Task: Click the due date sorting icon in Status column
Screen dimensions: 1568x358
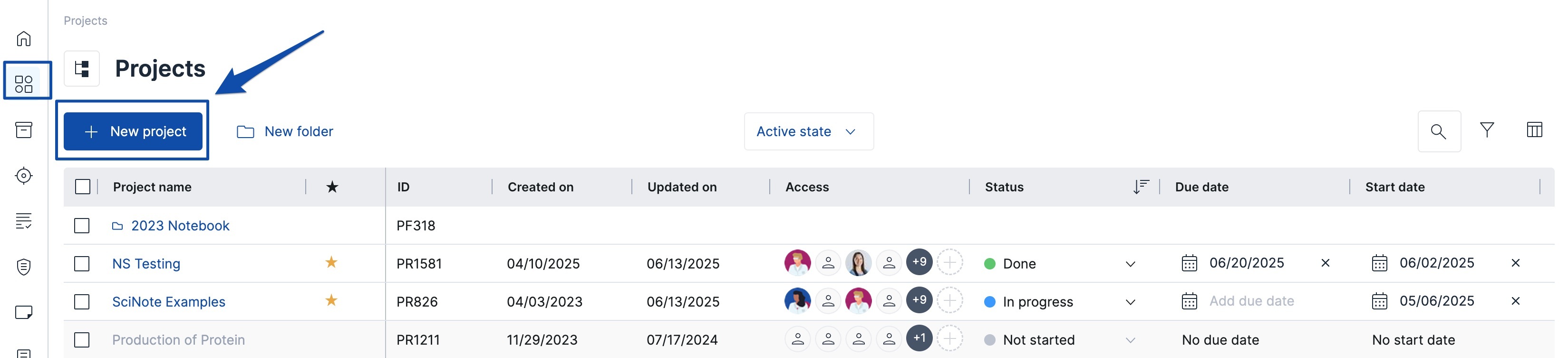Action: (x=1141, y=187)
